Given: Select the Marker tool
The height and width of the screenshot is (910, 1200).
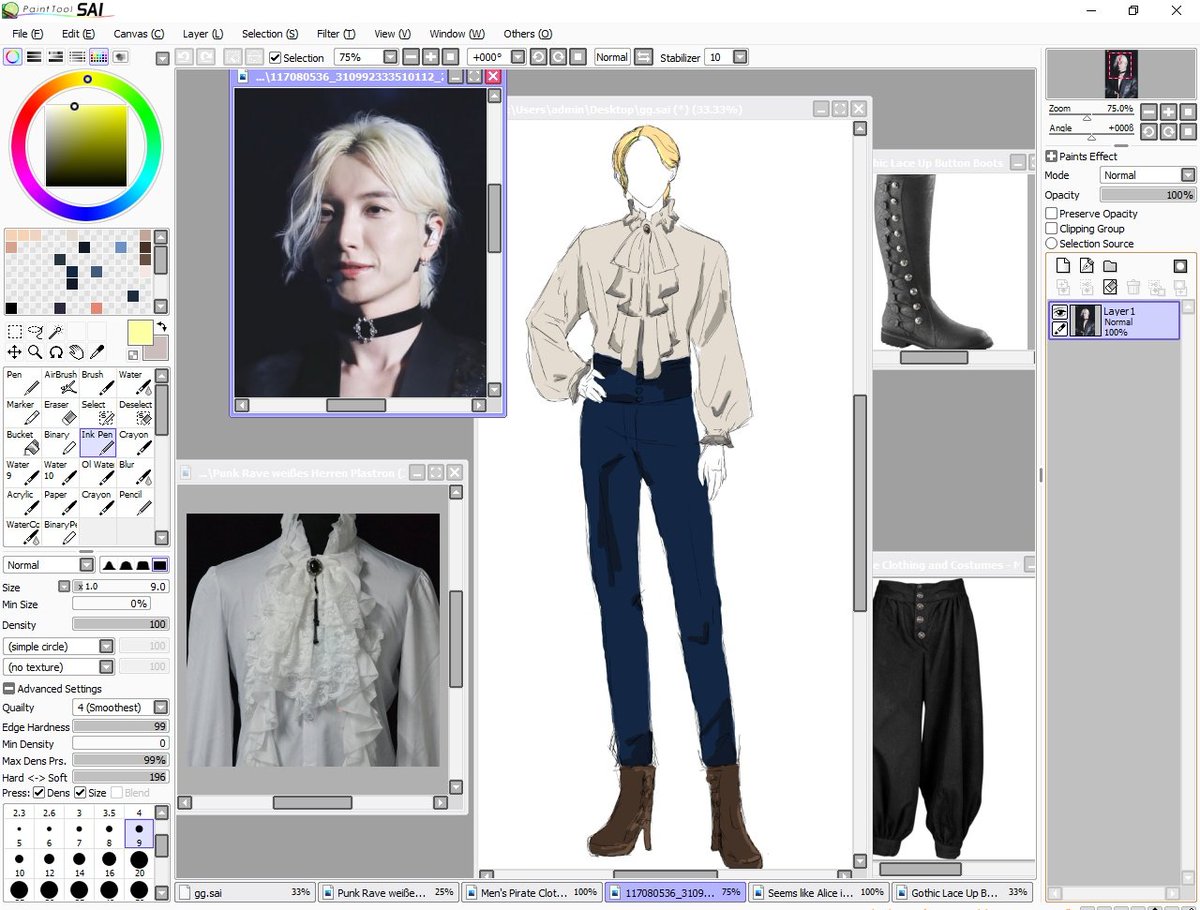Looking at the screenshot, I should (23, 412).
